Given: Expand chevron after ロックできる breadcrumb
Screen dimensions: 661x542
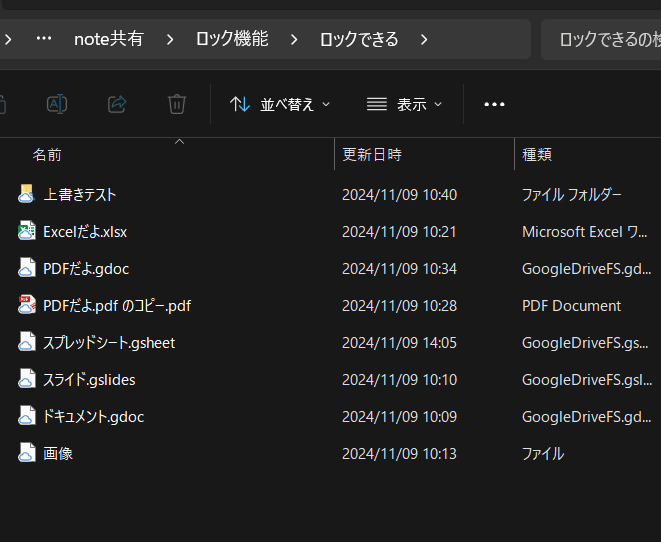Looking at the screenshot, I should point(424,40).
